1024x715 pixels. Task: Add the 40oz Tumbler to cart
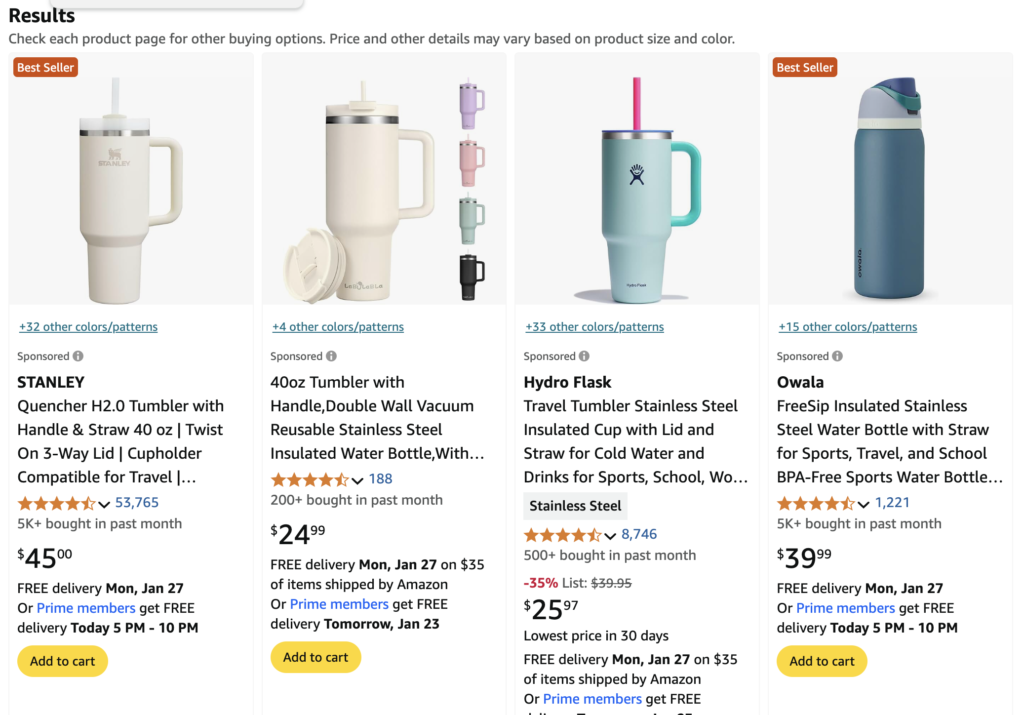[316, 657]
